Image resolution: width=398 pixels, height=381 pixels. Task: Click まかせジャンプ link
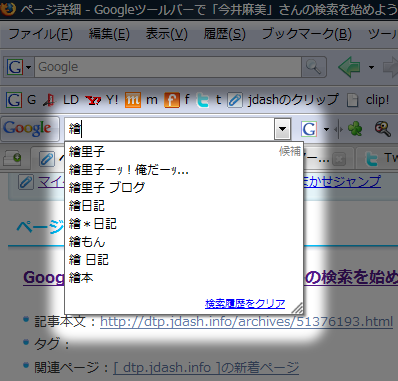point(342,182)
